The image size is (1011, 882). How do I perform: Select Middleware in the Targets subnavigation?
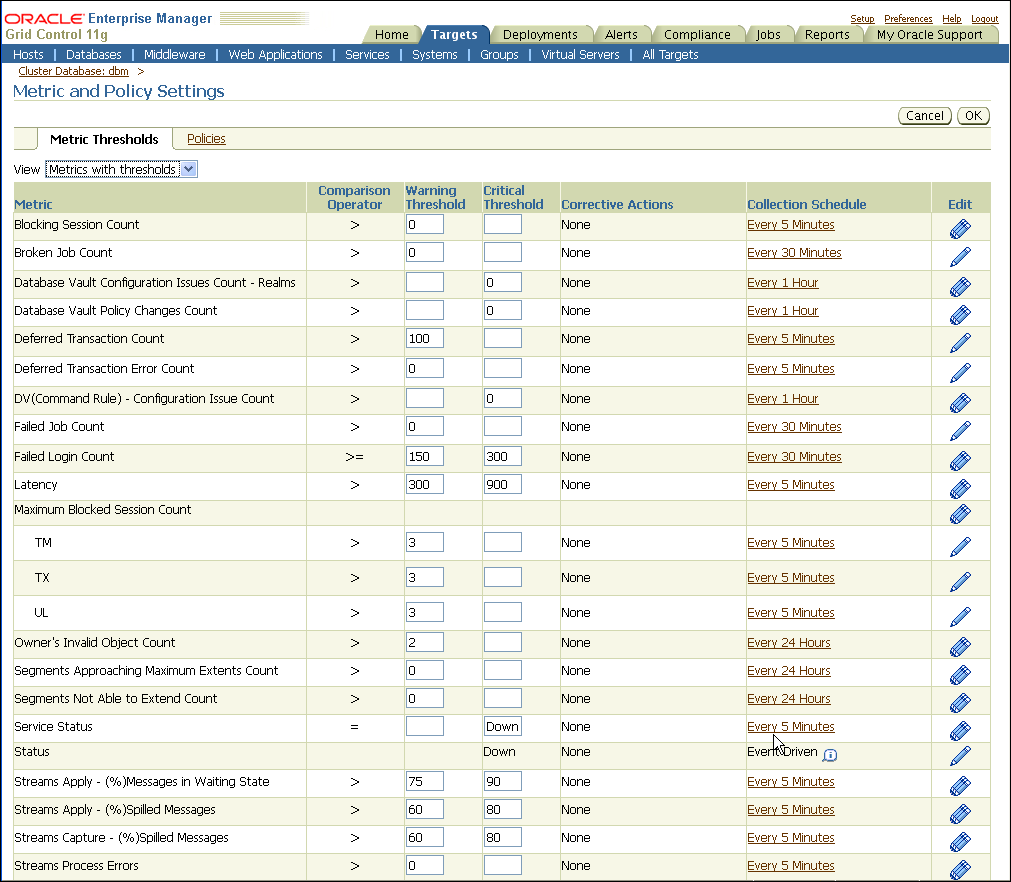(174, 55)
